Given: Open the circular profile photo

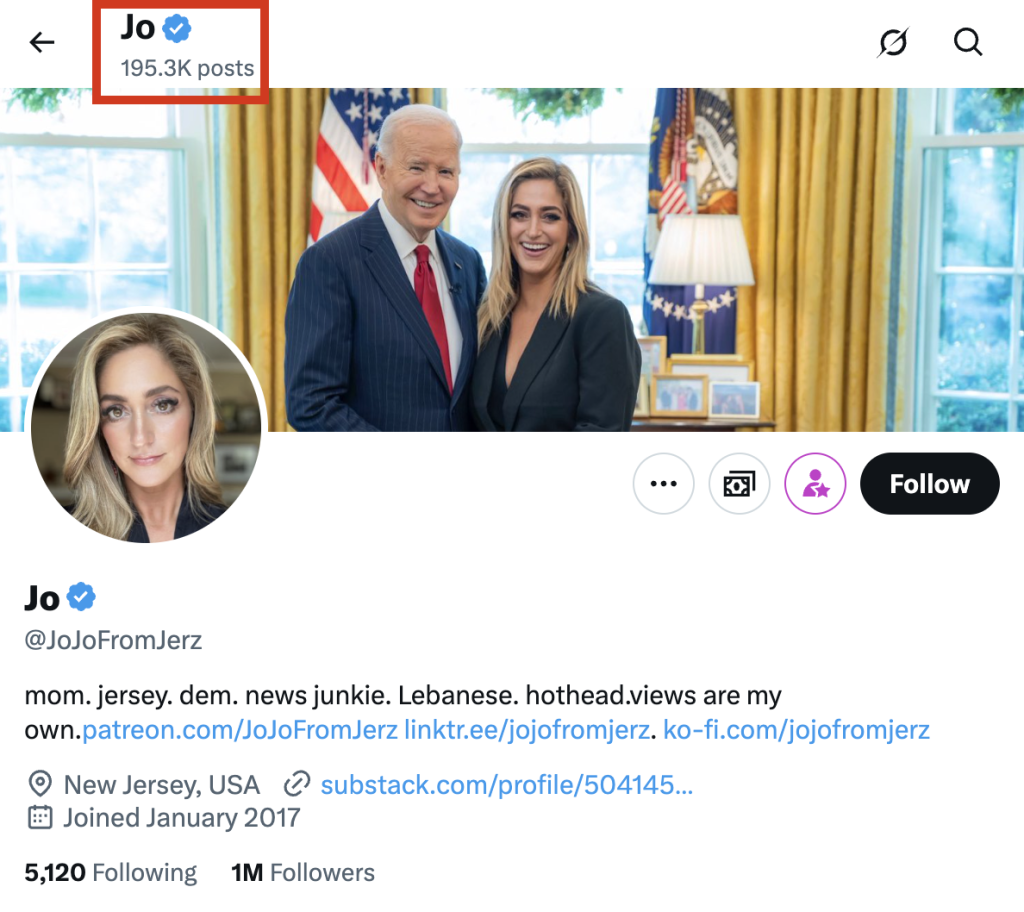Looking at the screenshot, I should click(x=146, y=428).
